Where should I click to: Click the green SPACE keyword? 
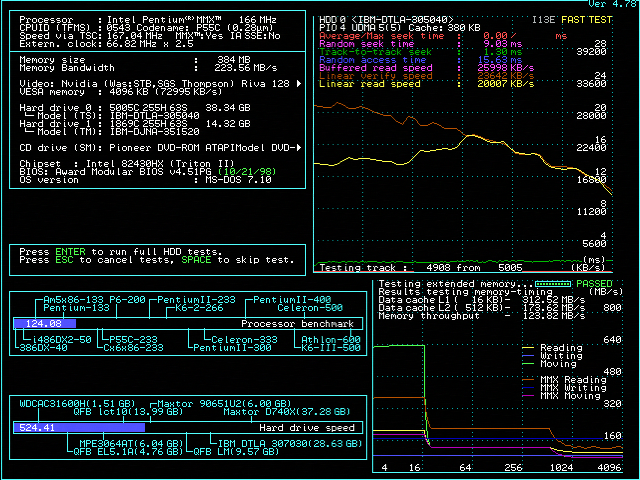click(x=196, y=260)
